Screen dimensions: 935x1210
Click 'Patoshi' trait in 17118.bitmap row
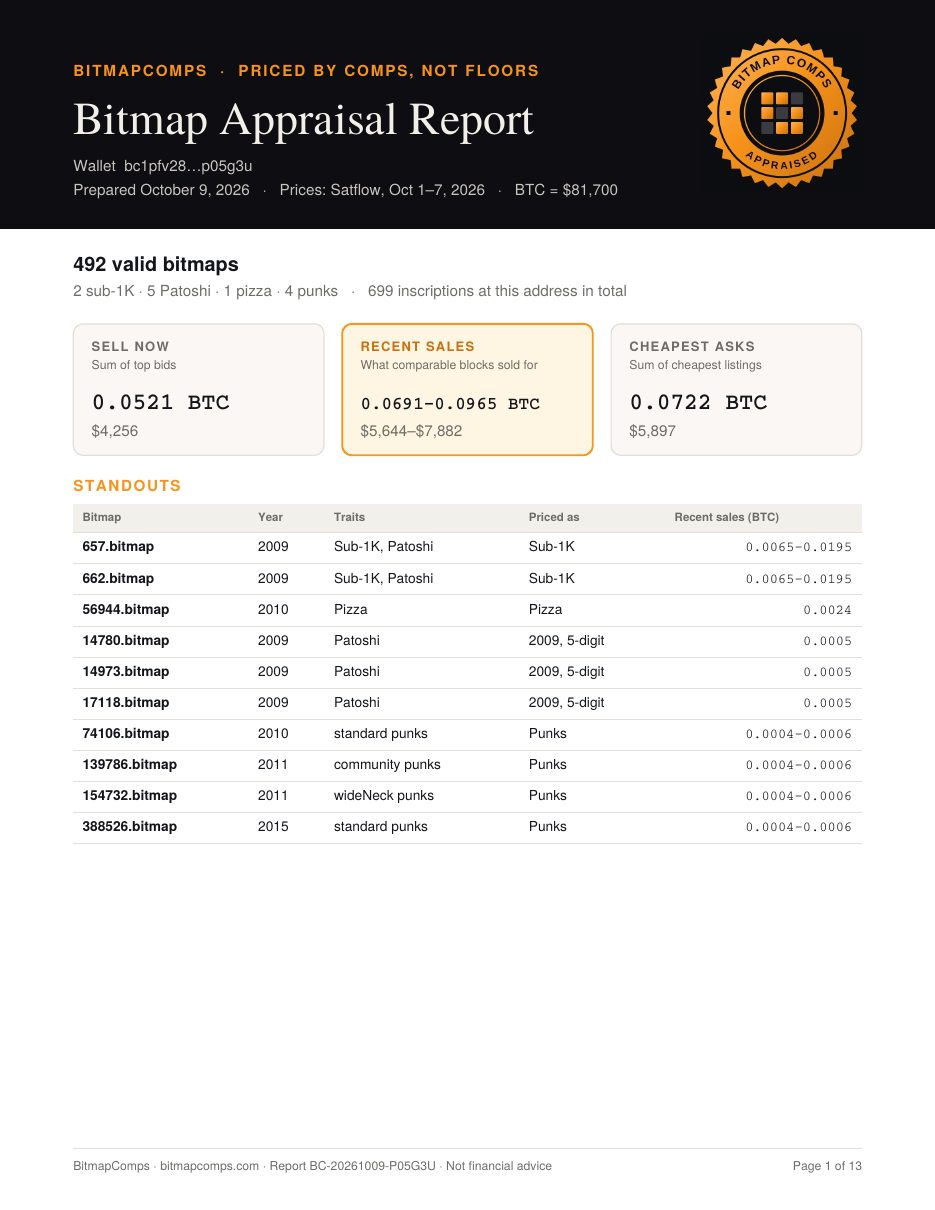tap(357, 702)
